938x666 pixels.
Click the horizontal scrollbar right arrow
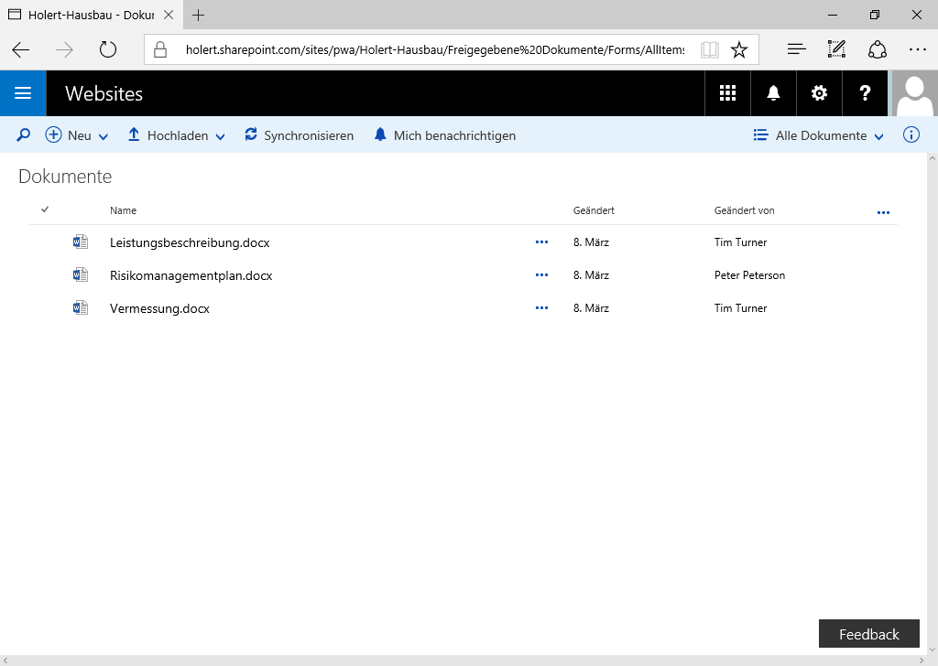[x=921, y=661]
